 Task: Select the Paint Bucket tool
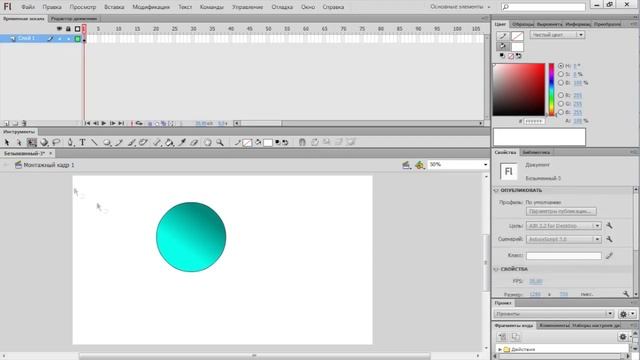[x=169, y=142]
